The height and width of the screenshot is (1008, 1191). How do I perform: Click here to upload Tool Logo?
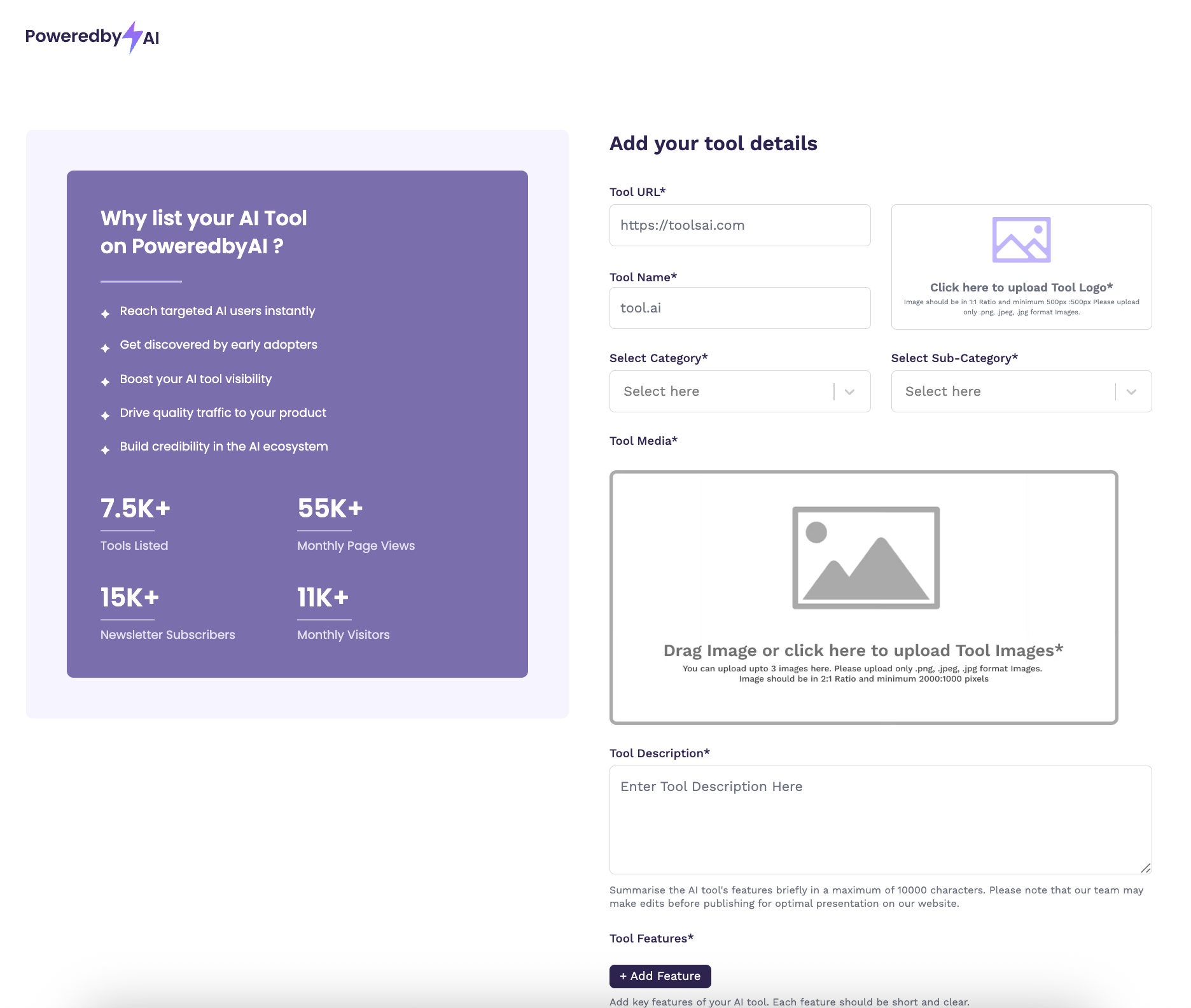coord(1021,288)
